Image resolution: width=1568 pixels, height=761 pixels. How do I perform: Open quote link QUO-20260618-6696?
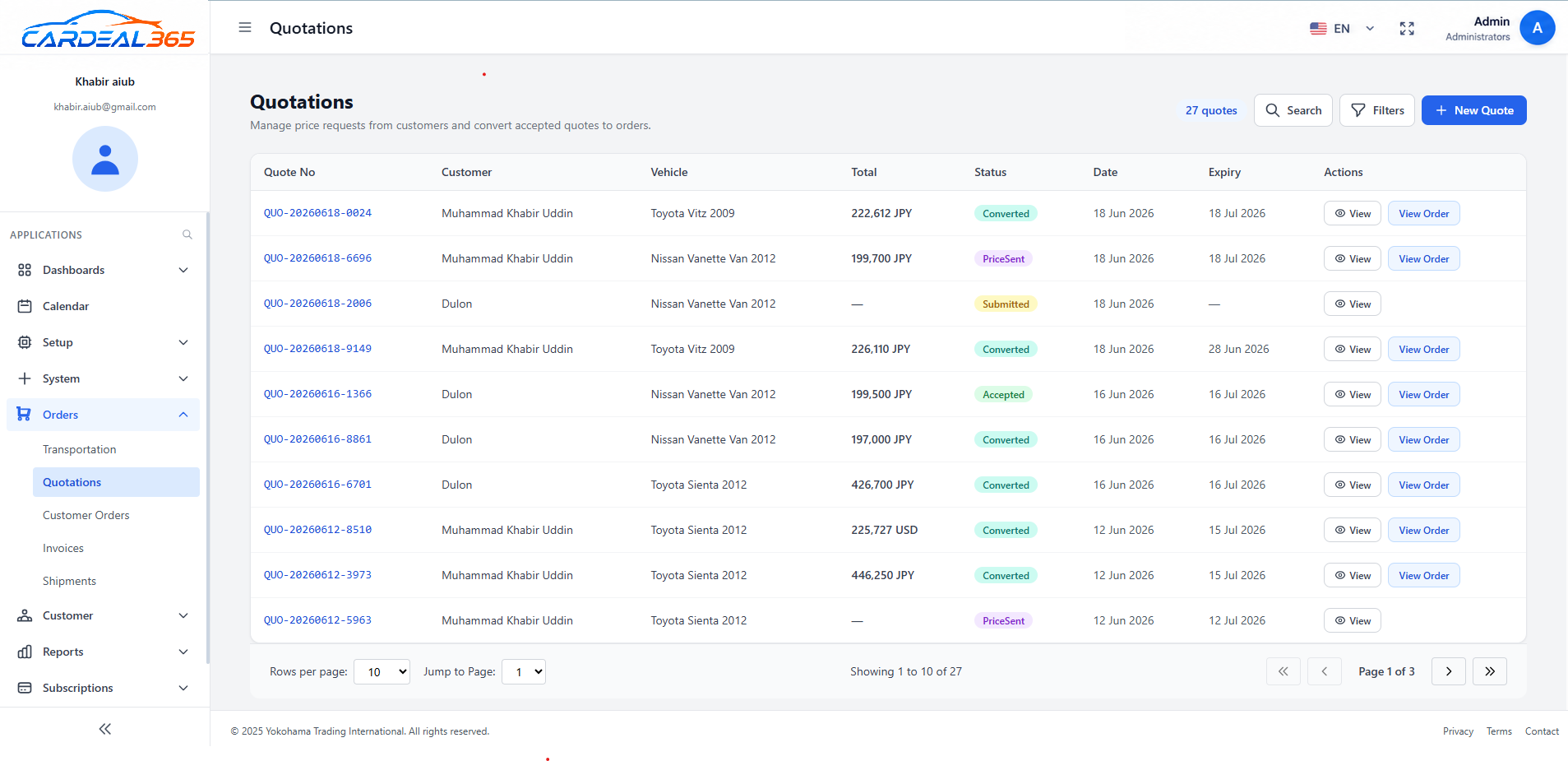[x=317, y=258]
